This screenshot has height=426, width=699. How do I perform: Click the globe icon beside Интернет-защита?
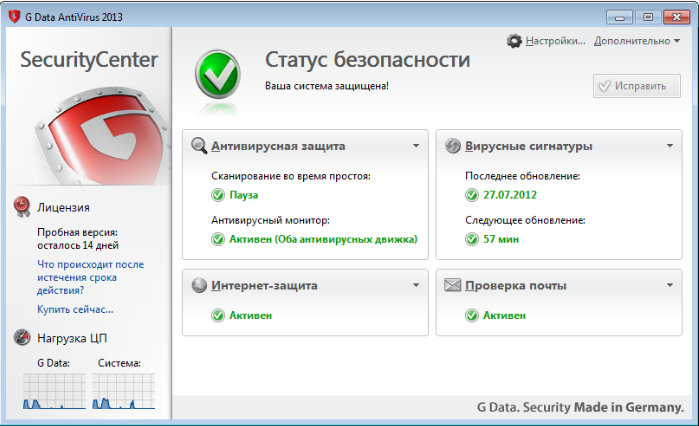pyautogui.click(x=199, y=285)
